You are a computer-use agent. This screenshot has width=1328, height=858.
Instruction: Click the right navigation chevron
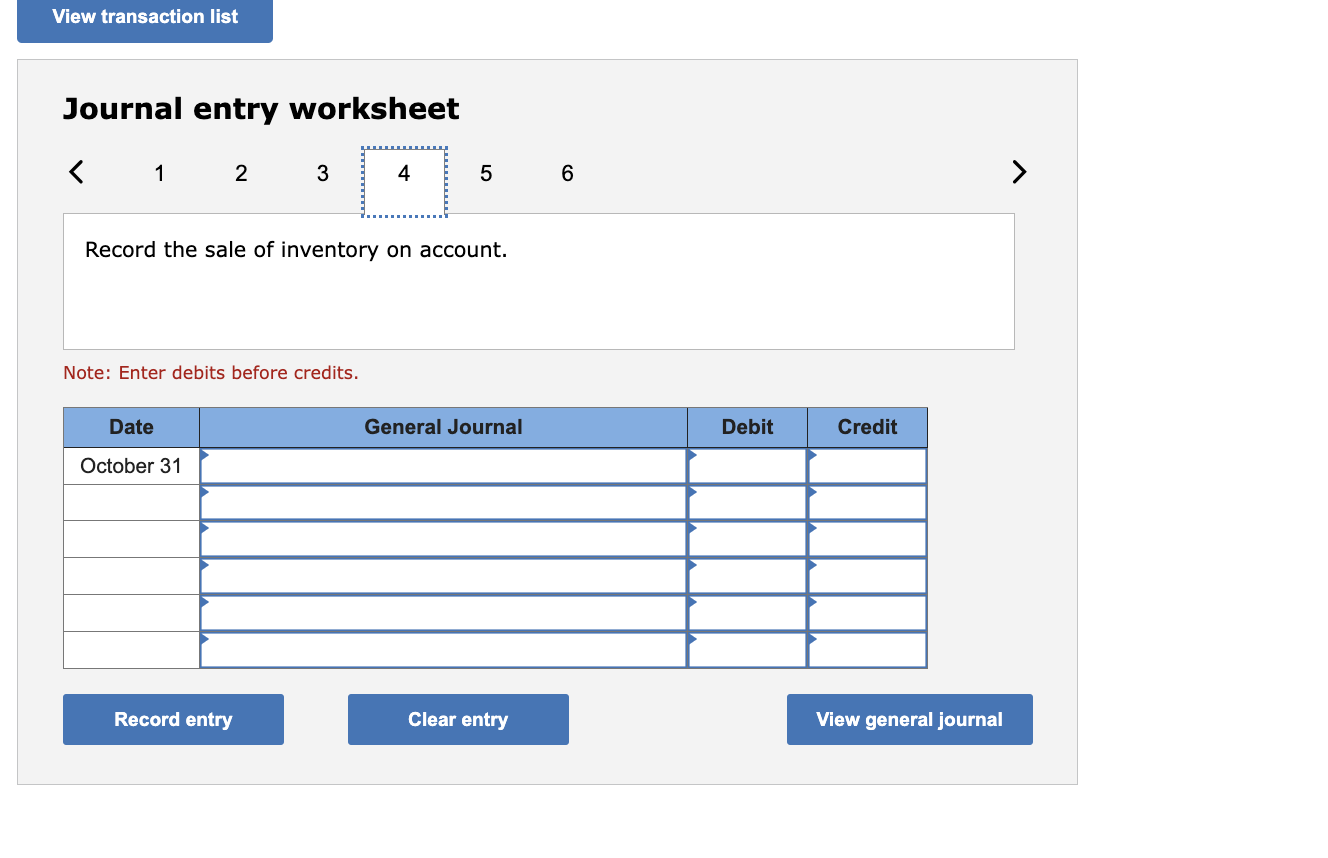[x=1019, y=172]
